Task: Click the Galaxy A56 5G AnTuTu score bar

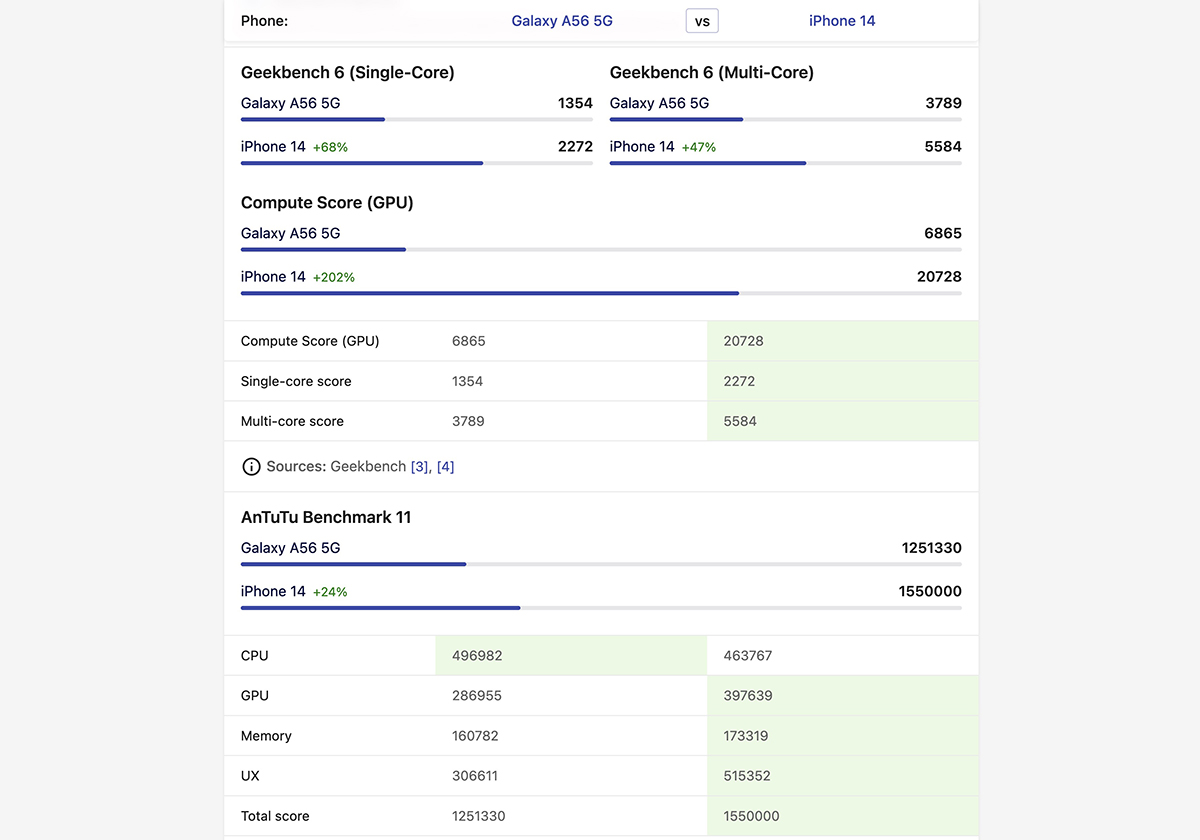Action: click(601, 564)
